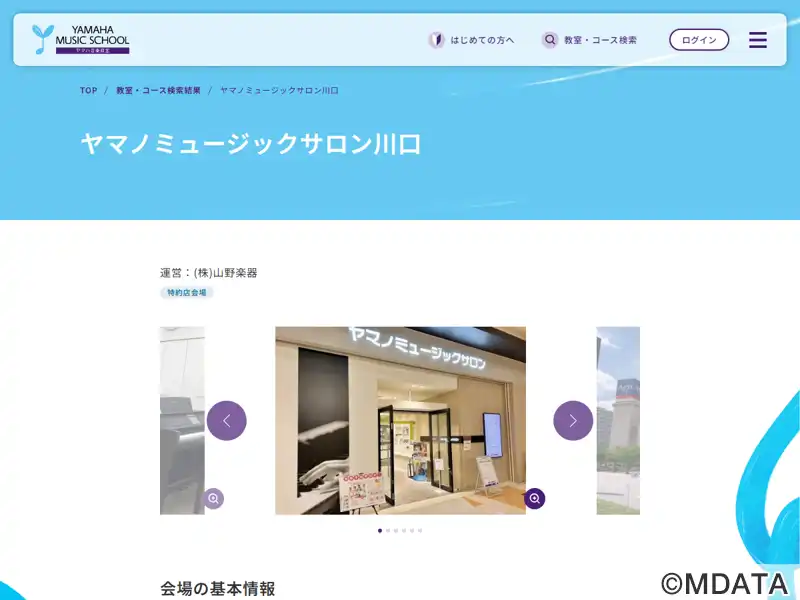Select the fifth carousel dot

click(412, 531)
